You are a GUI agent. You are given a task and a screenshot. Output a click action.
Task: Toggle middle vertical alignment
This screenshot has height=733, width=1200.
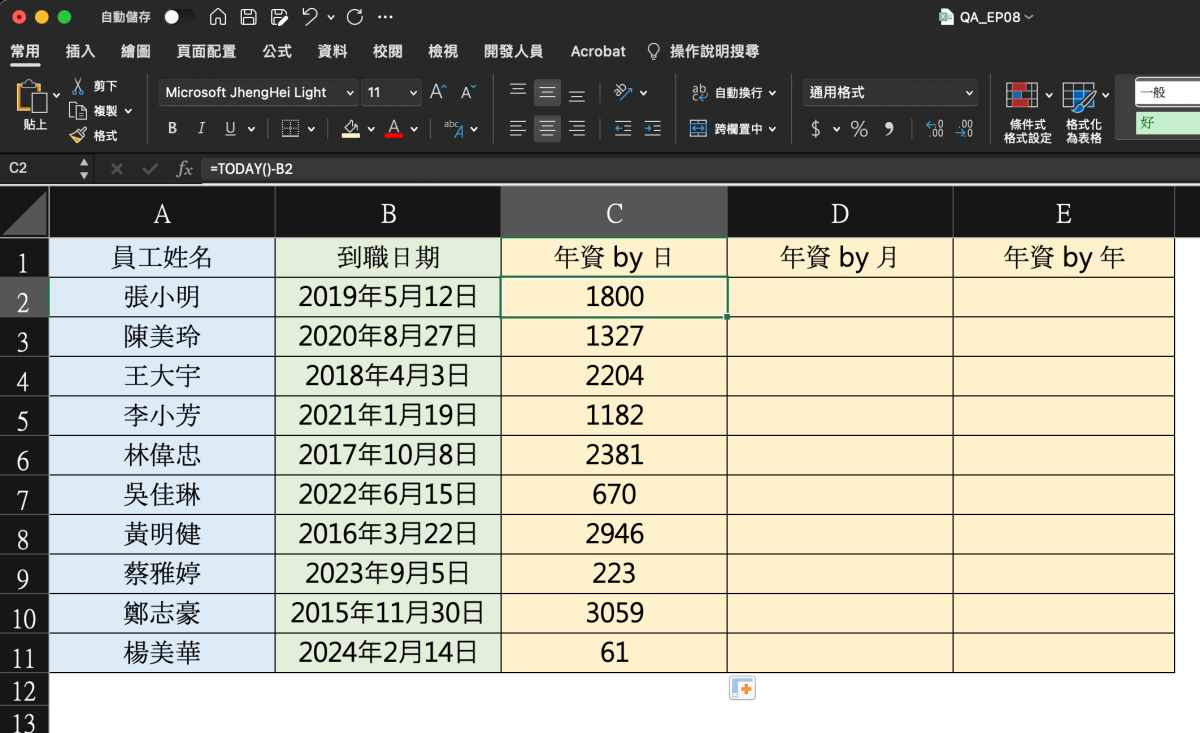click(547, 92)
